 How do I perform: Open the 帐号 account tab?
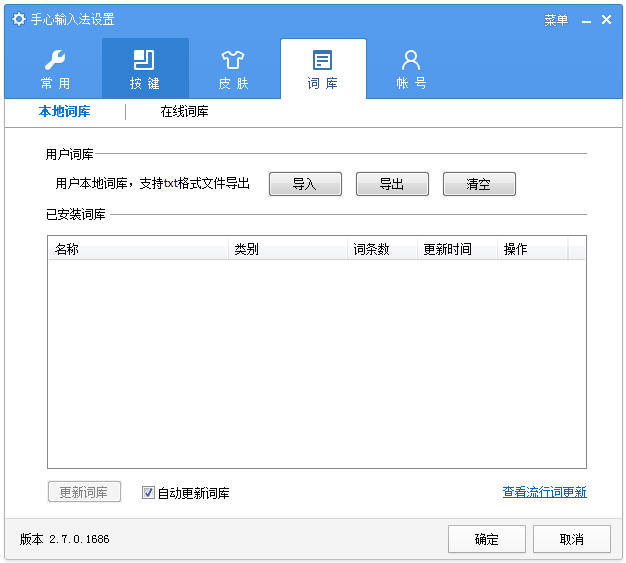(411, 69)
